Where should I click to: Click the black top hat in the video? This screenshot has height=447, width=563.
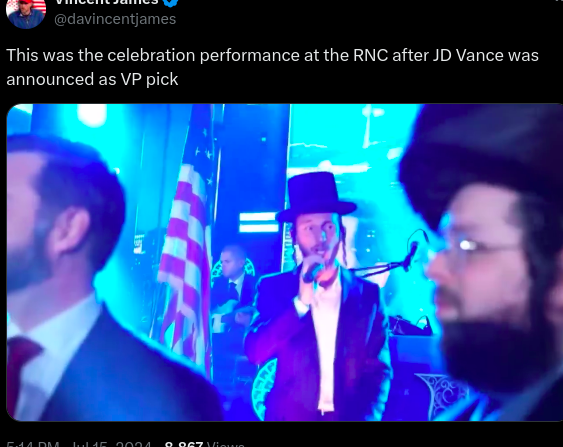pos(316,196)
